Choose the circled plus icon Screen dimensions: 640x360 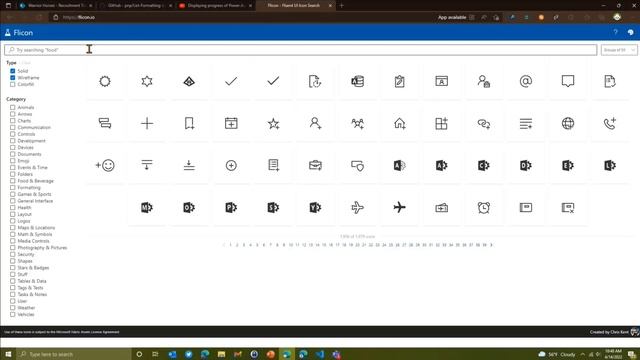(x=231, y=165)
